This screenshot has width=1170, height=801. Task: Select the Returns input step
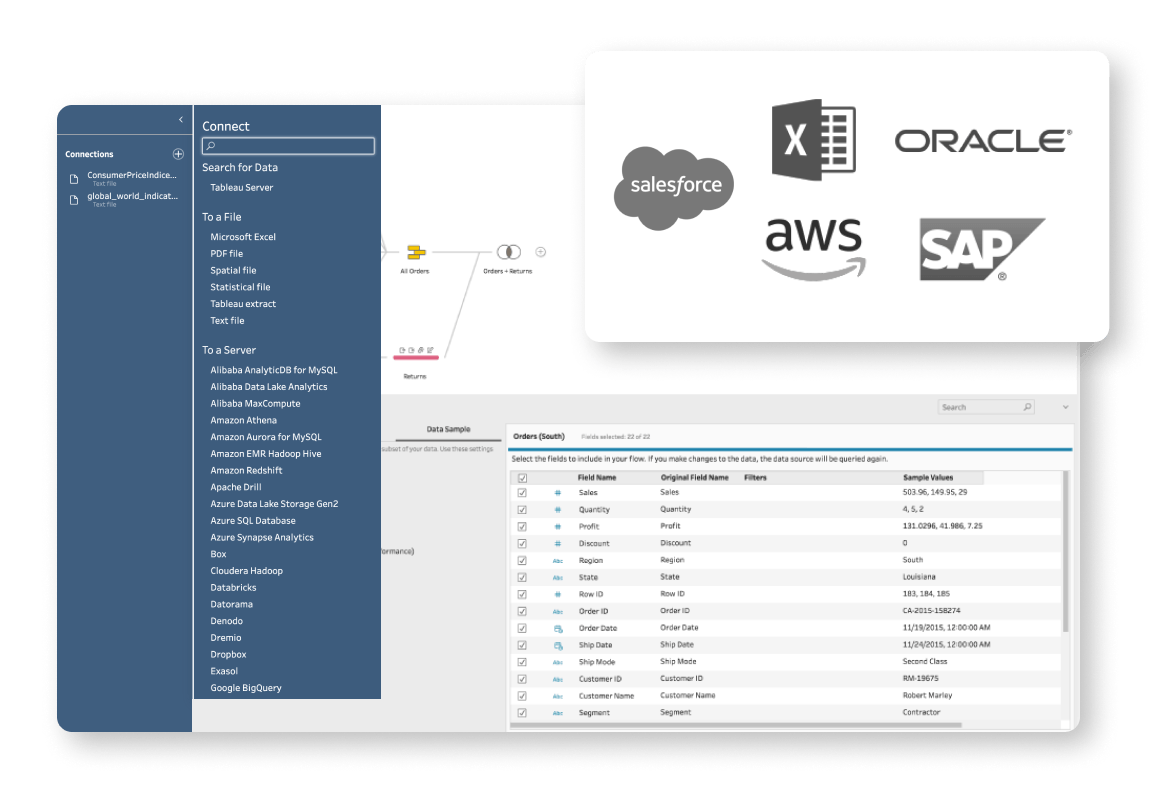coord(416,358)
